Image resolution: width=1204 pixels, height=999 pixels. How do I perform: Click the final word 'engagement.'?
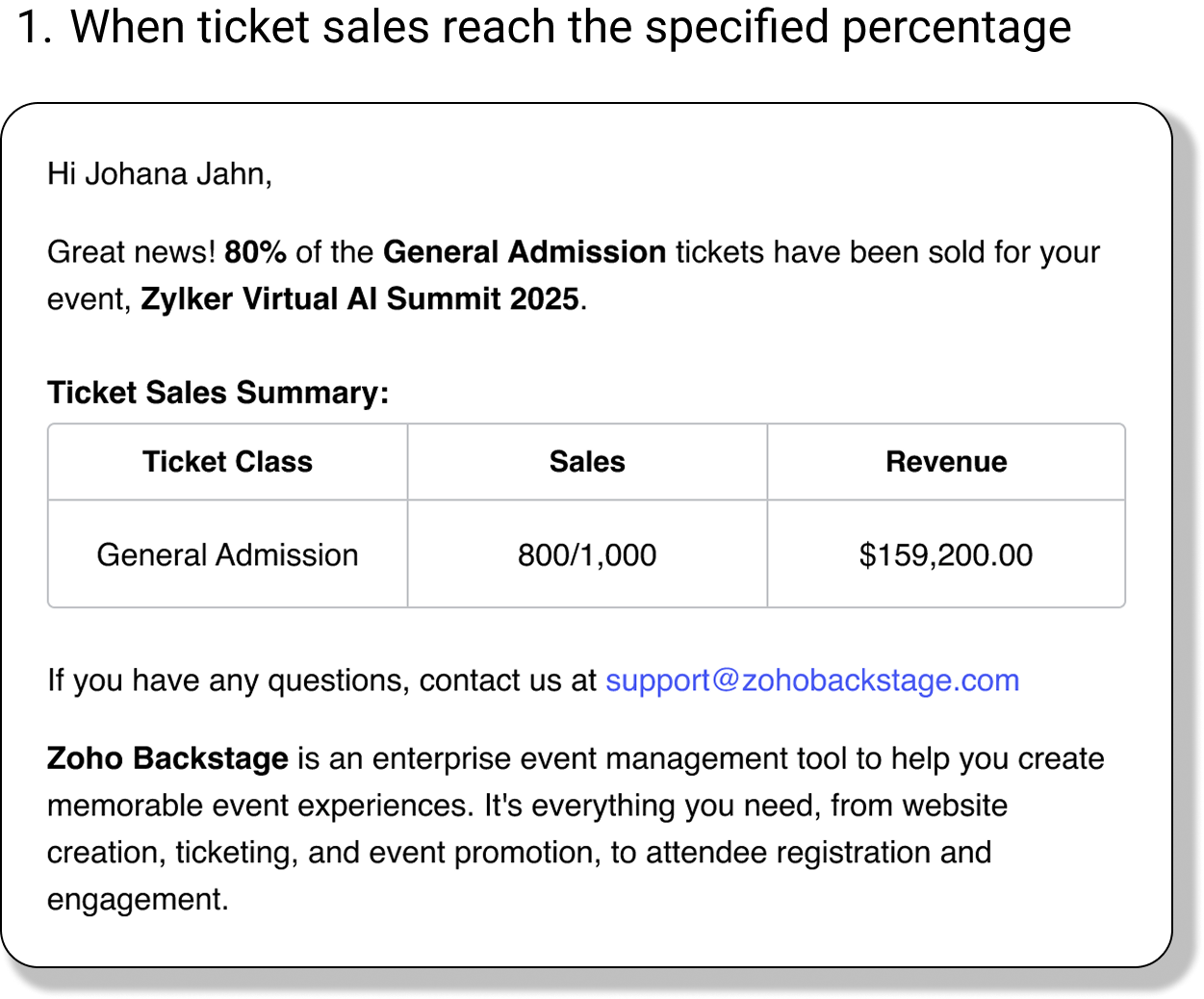point(138,900)
